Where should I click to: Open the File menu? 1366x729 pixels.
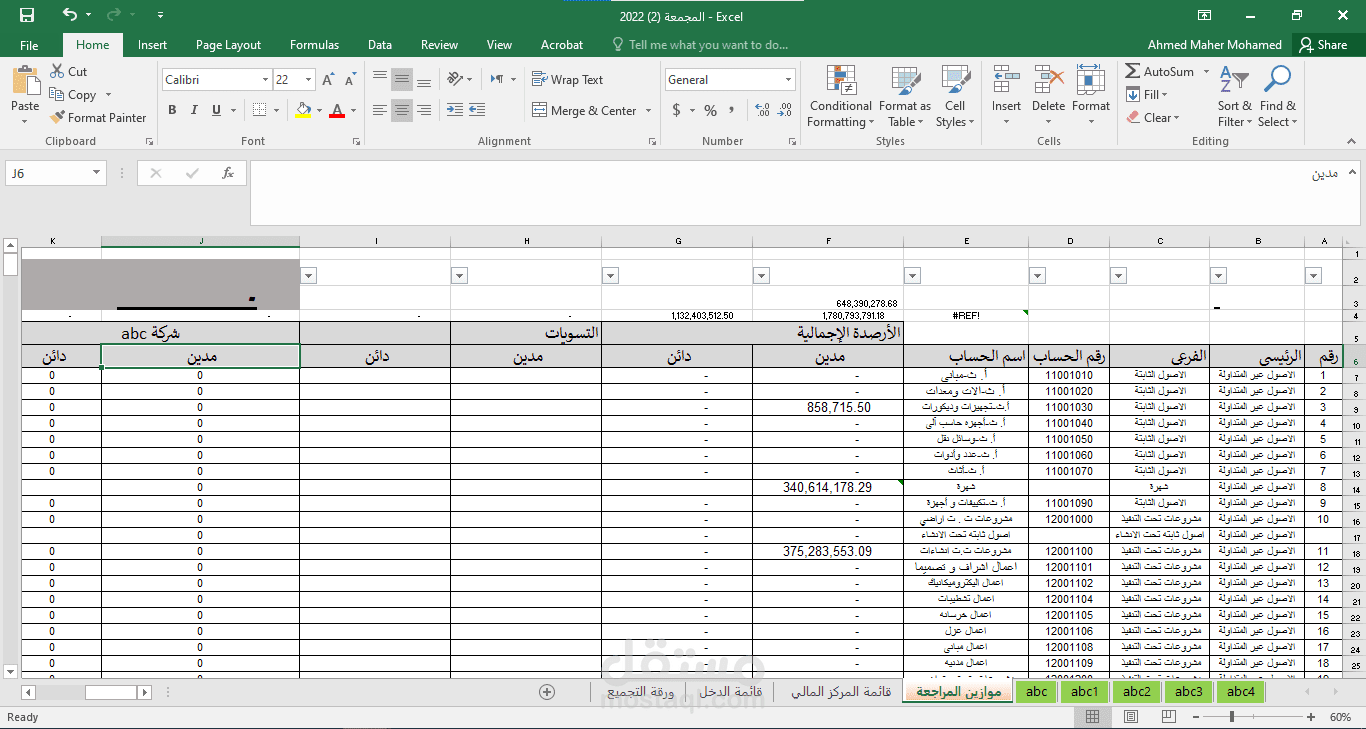click(x=29, y=45)
